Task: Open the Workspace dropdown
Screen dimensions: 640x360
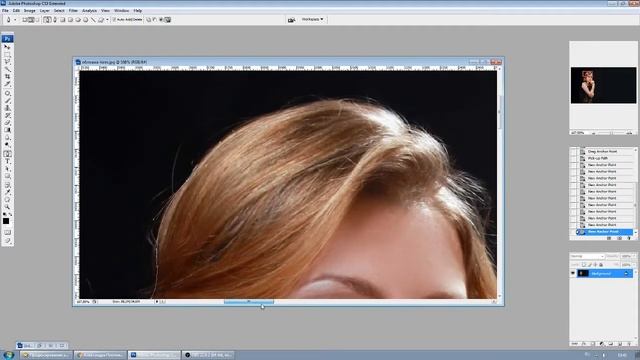Action: pos(313,19)
